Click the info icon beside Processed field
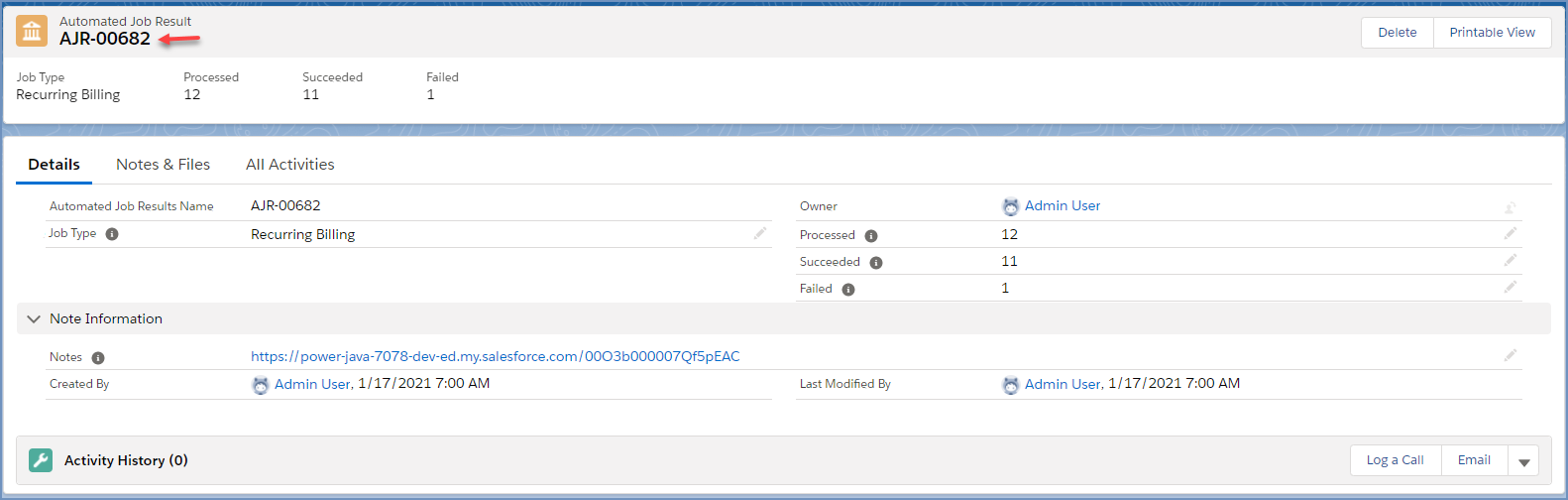This screenshot has height=500, width=1568. click(871, 236)
